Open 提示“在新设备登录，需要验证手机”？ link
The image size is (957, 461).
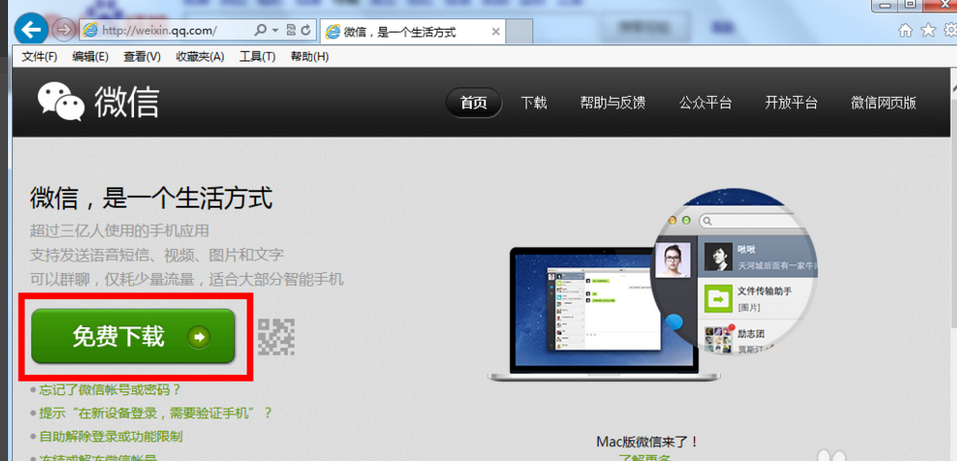pos(156,413)
